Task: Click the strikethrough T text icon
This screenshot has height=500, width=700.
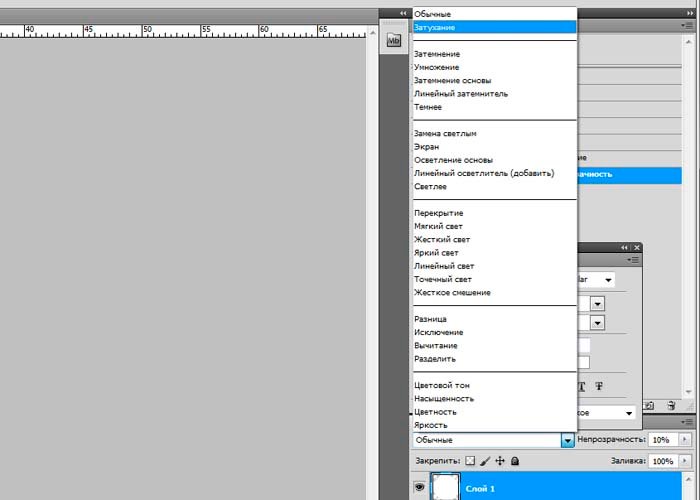Action: tap(599, 386)
